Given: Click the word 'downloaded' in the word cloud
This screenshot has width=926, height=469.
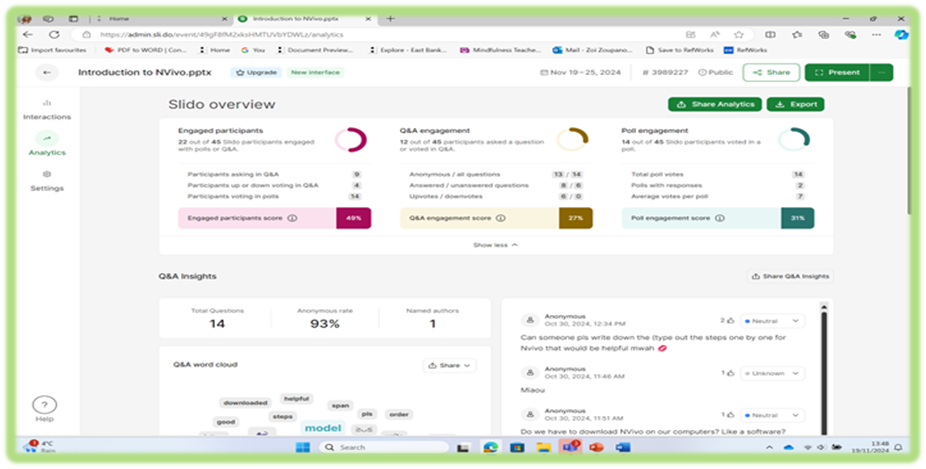Looking at the screenshot, I should [246, 403].
